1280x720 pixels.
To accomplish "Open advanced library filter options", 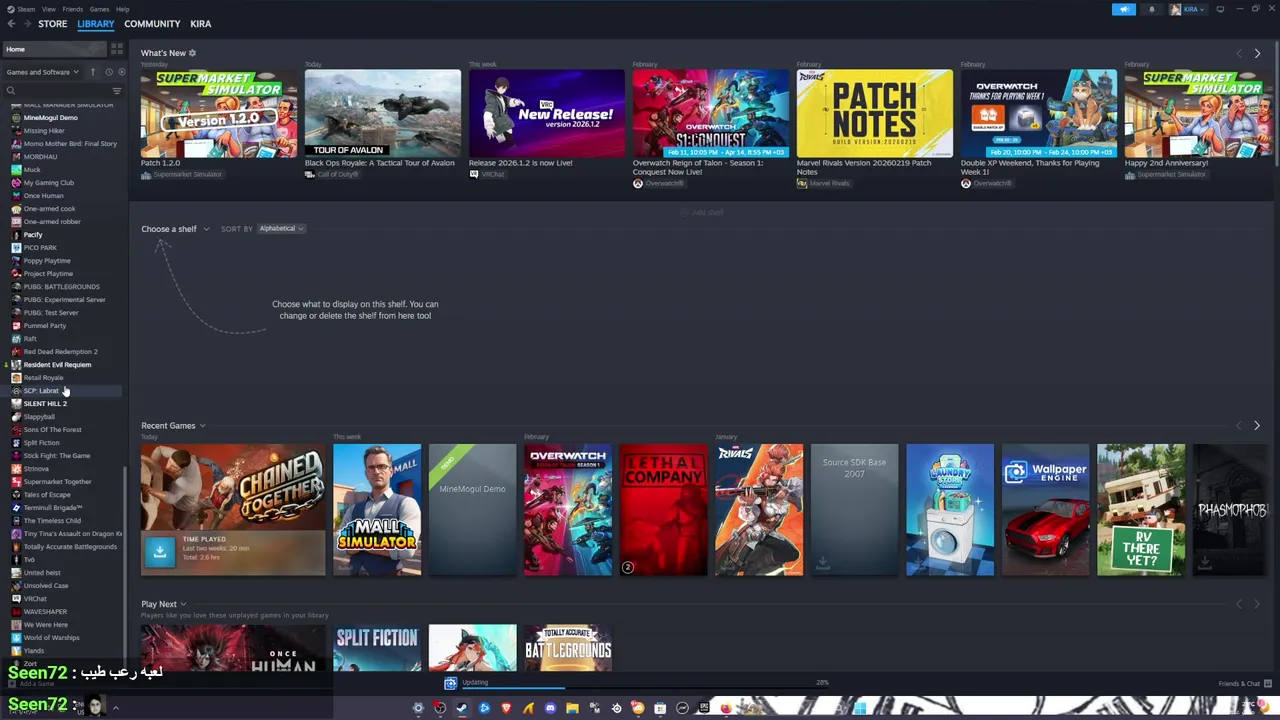I will pyautogui.click(x=116, y=91).
